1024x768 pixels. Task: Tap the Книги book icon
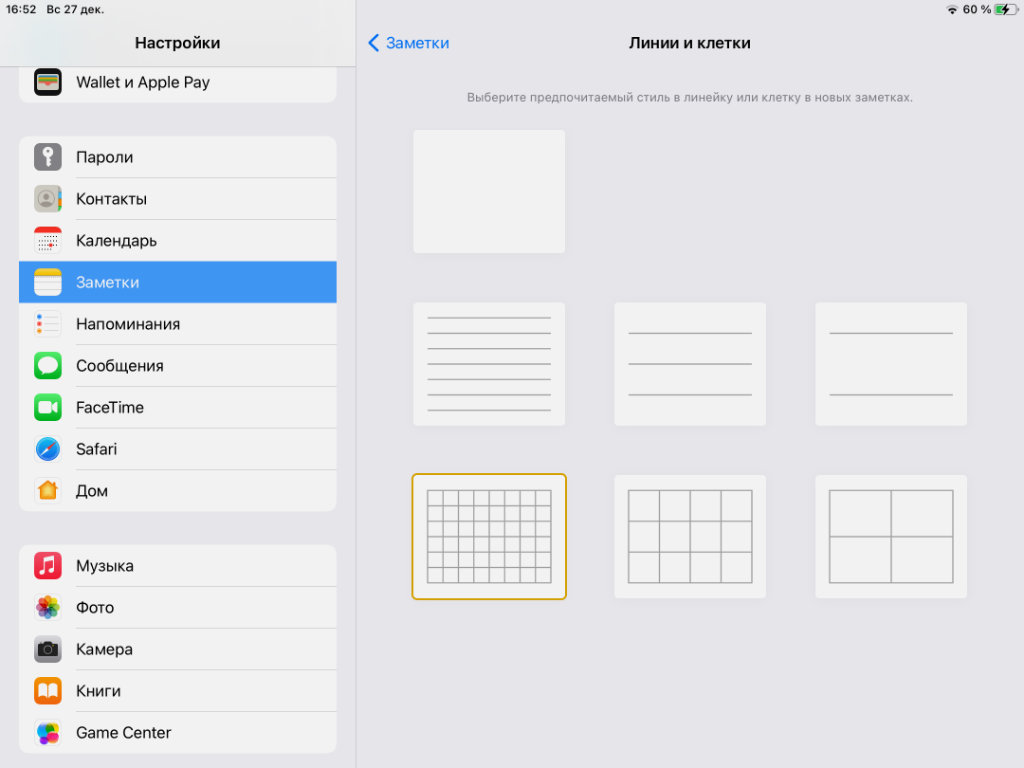point(48,691)
